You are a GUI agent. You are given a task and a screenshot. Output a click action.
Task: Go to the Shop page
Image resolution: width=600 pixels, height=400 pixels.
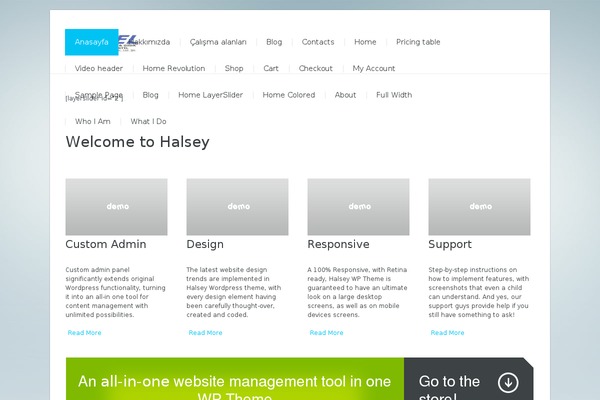234,69
